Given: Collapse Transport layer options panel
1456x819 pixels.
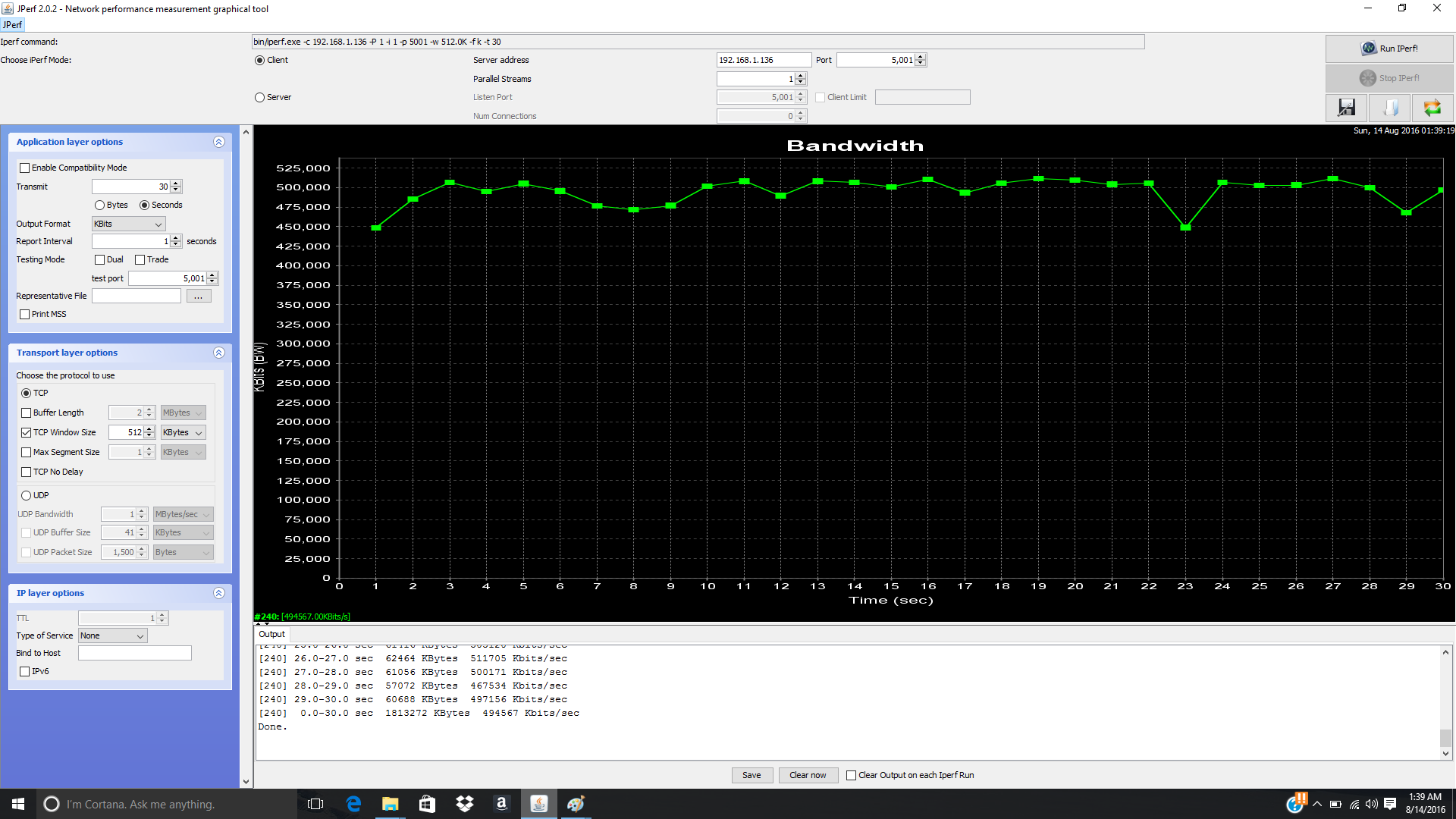Looking at the screenshot, I should pyautogui.click(x=218, y=353).
